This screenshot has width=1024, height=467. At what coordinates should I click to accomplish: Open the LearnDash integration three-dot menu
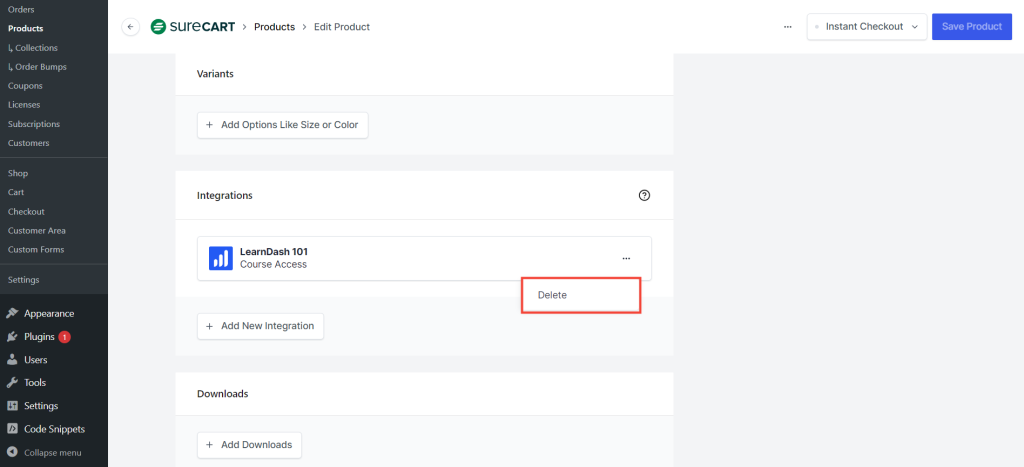[626, 258]
